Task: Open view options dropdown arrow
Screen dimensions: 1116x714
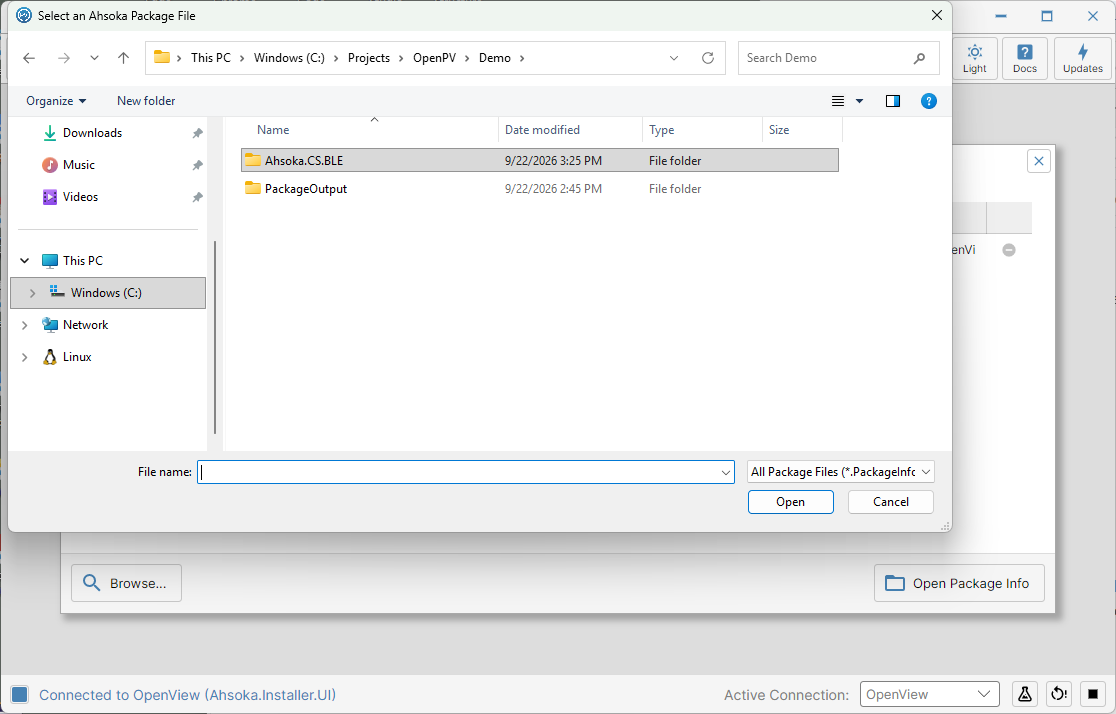Action: point(859,101)
